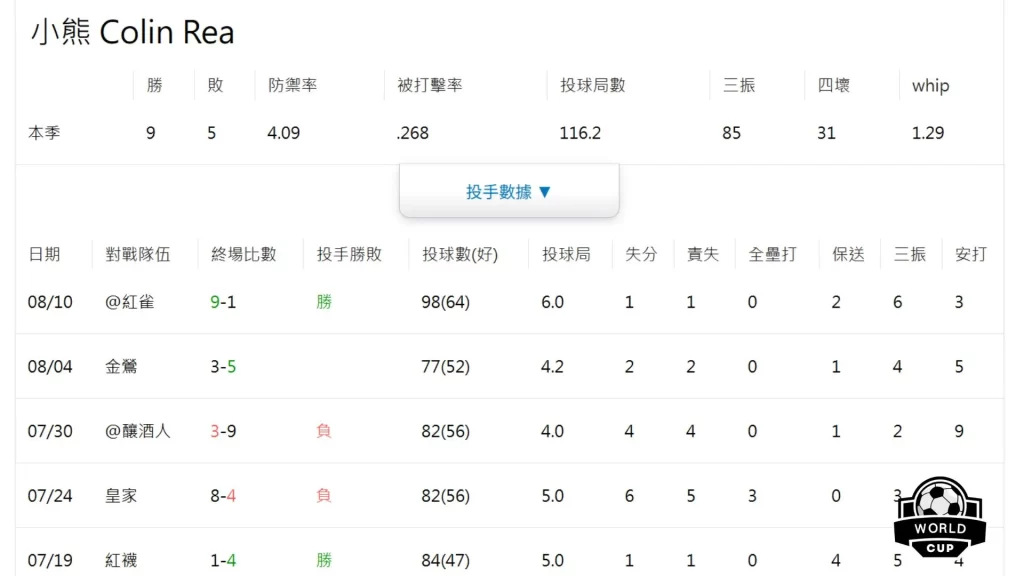Select the player name 小熊 Colin Rea
This screenshot has width=1024, height=576.
132,32
